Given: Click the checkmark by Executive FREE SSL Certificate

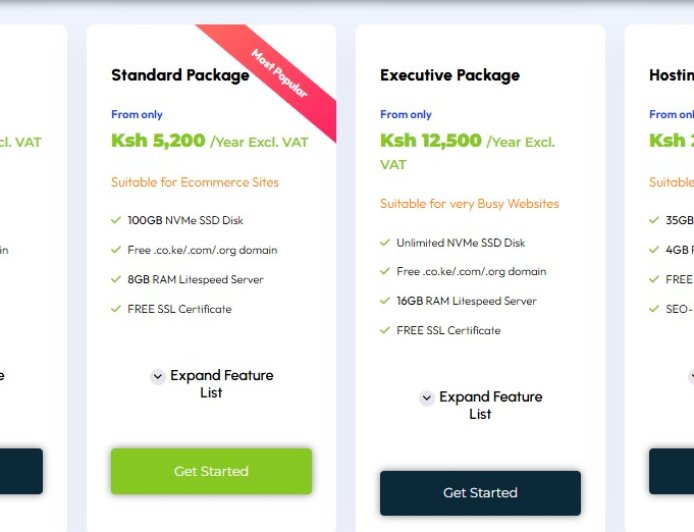Looking at the screenshot, I should coord(385,330).
